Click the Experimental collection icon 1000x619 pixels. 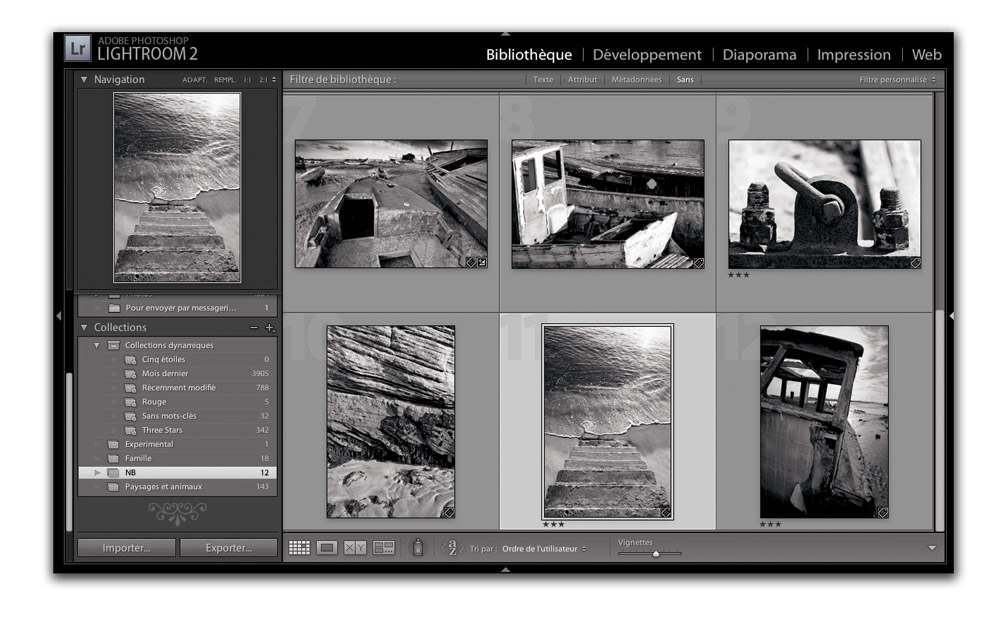114,444
